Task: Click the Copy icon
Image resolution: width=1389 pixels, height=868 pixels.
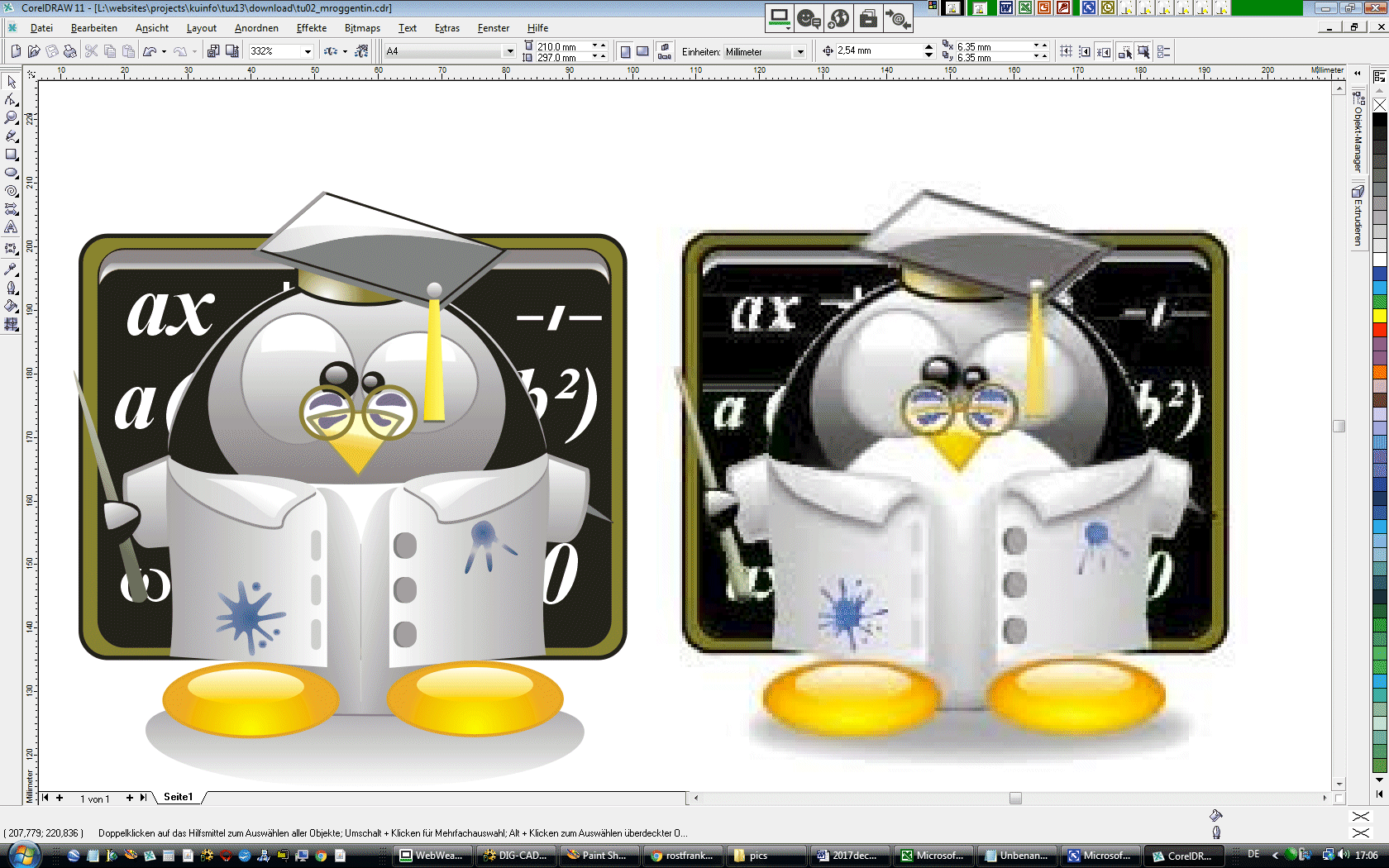Action: (x=110, y=51)
